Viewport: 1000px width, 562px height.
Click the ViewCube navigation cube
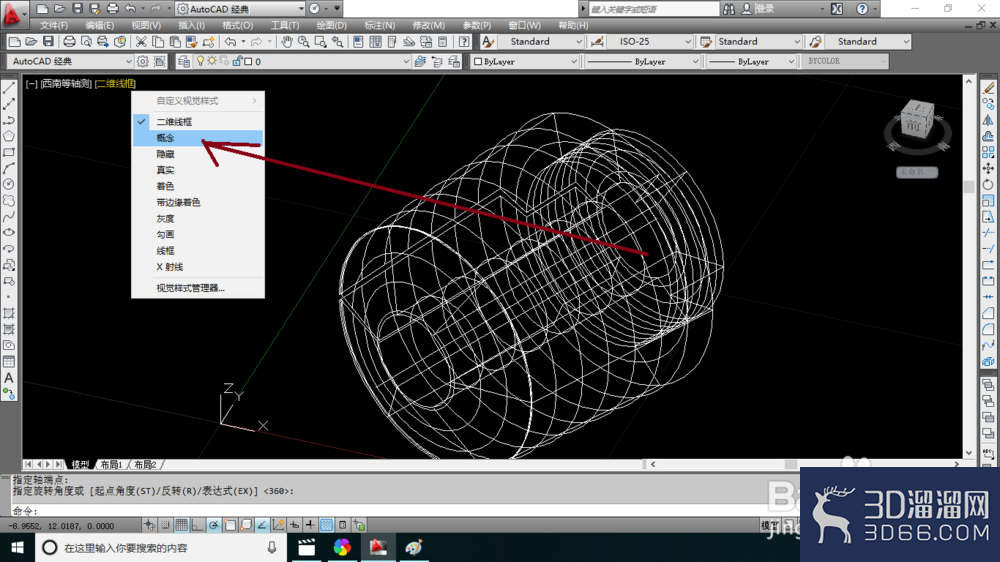918,122
